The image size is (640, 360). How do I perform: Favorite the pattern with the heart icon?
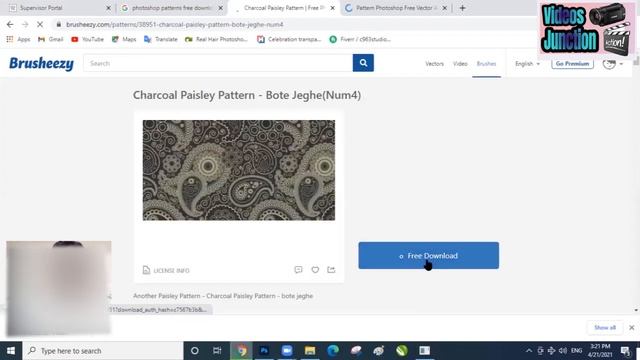click(x=315, y=270)
